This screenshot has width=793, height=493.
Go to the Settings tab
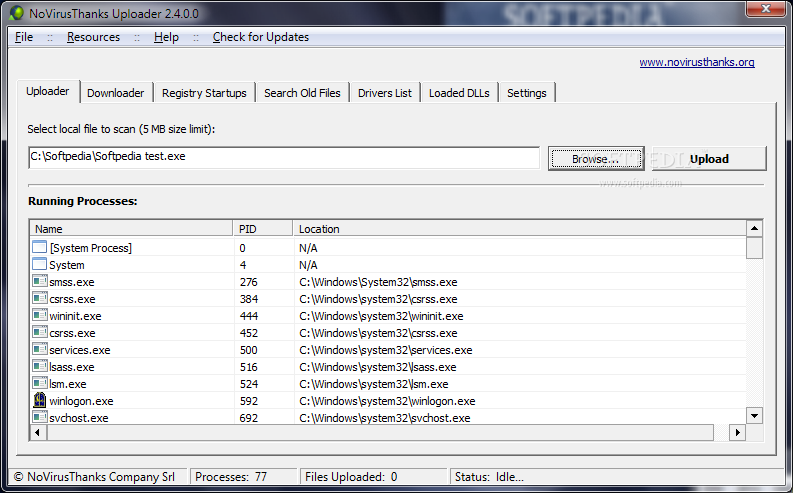[526, 93]
